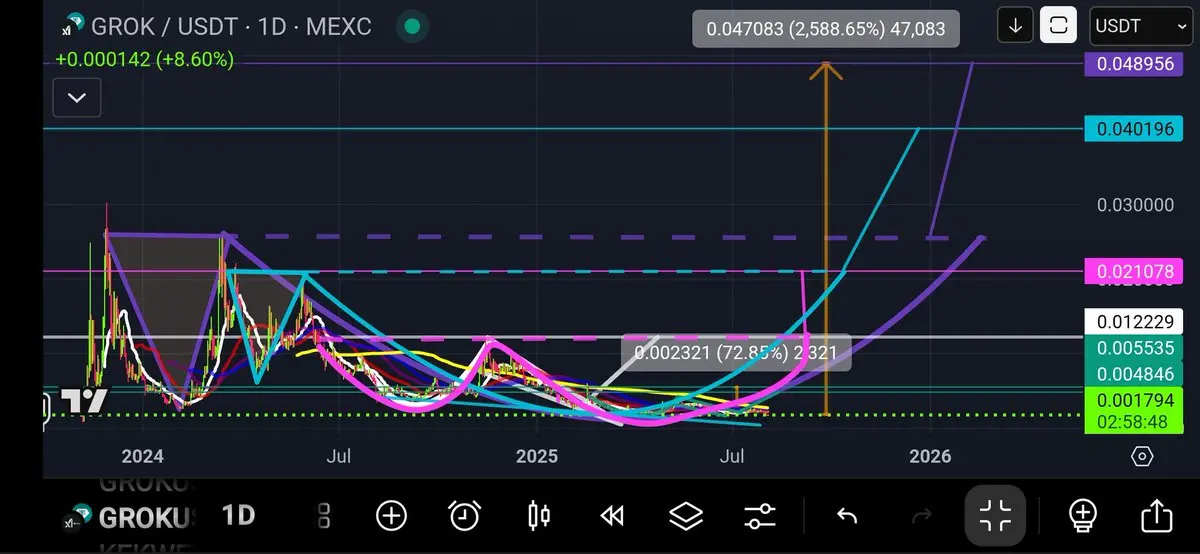Viewport: 1200px width, 554px height.
Task: Click the 2026 label on time axis
Action: coord(930,457)
